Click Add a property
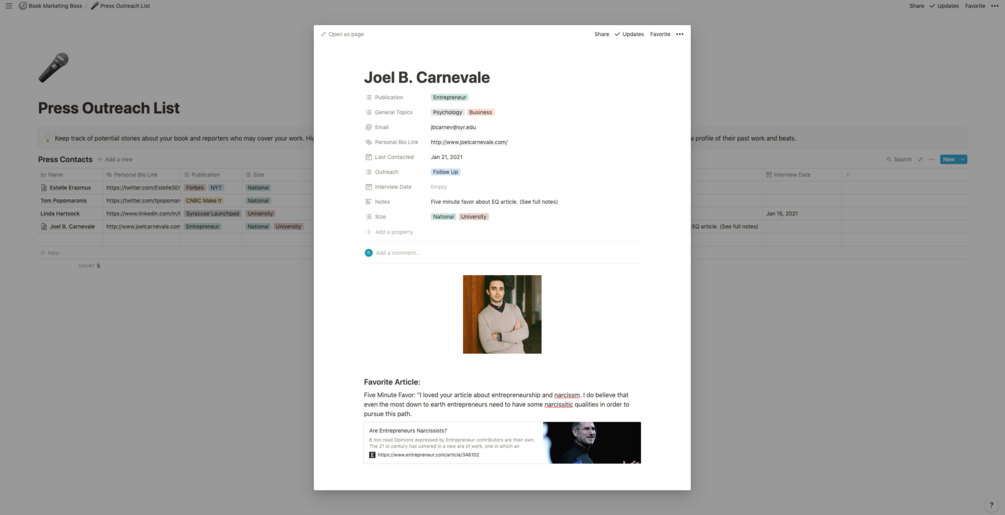This screenshot has width=1005, height=515. point(390,232)
